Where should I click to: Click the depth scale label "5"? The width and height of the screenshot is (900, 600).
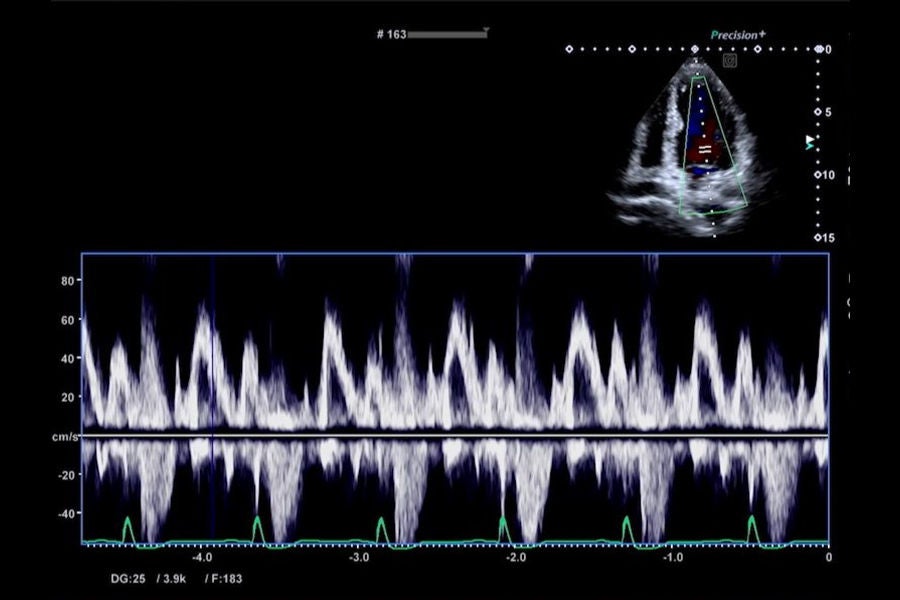[828, 113]
